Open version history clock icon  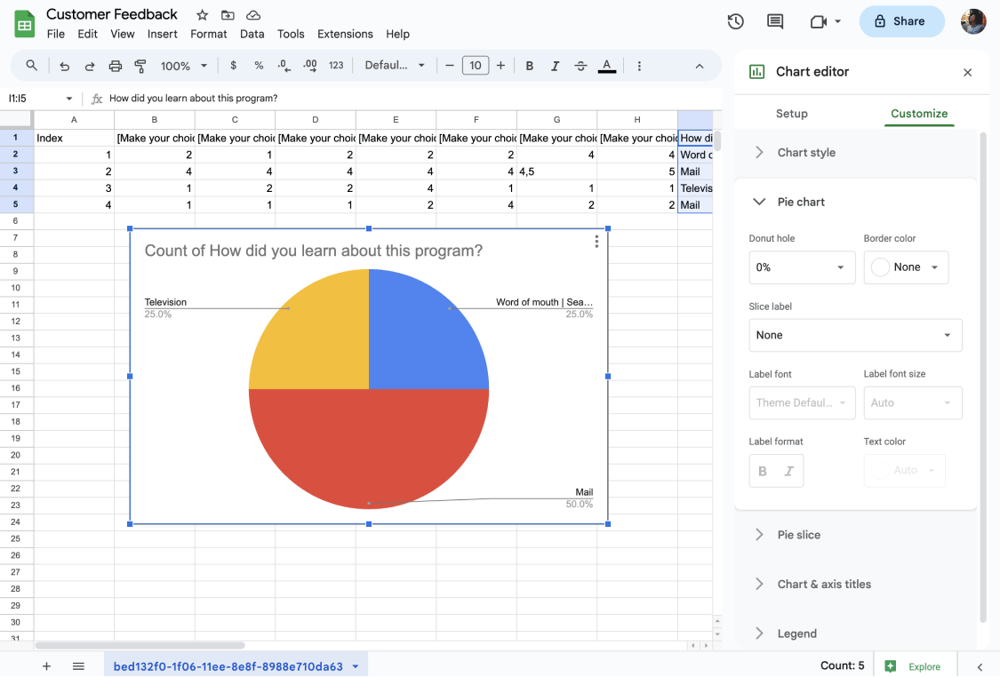pyautogui.click(x=735, y=21)
